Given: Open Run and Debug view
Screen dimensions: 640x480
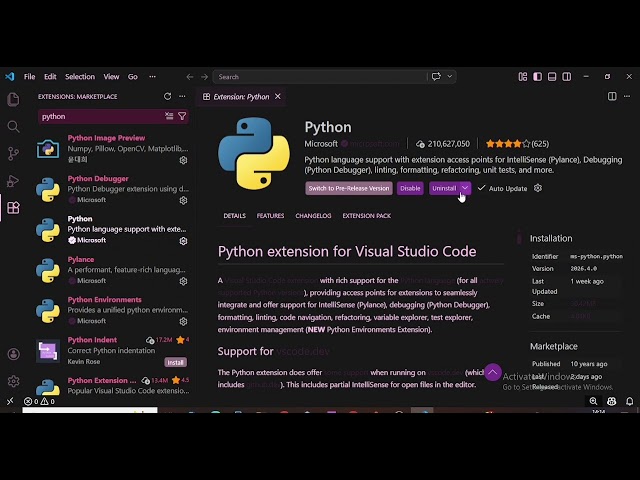Looking at the screenshot, I should [13, 181].
